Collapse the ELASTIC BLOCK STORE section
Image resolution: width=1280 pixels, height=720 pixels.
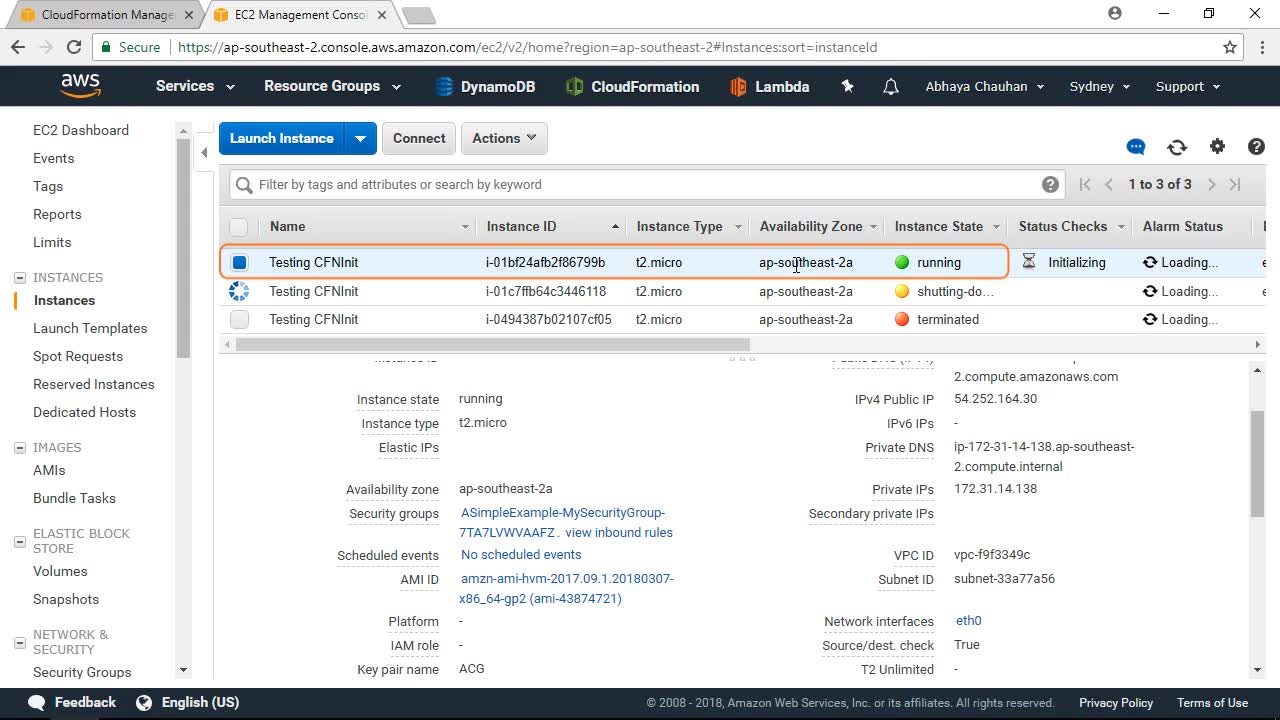19,541
